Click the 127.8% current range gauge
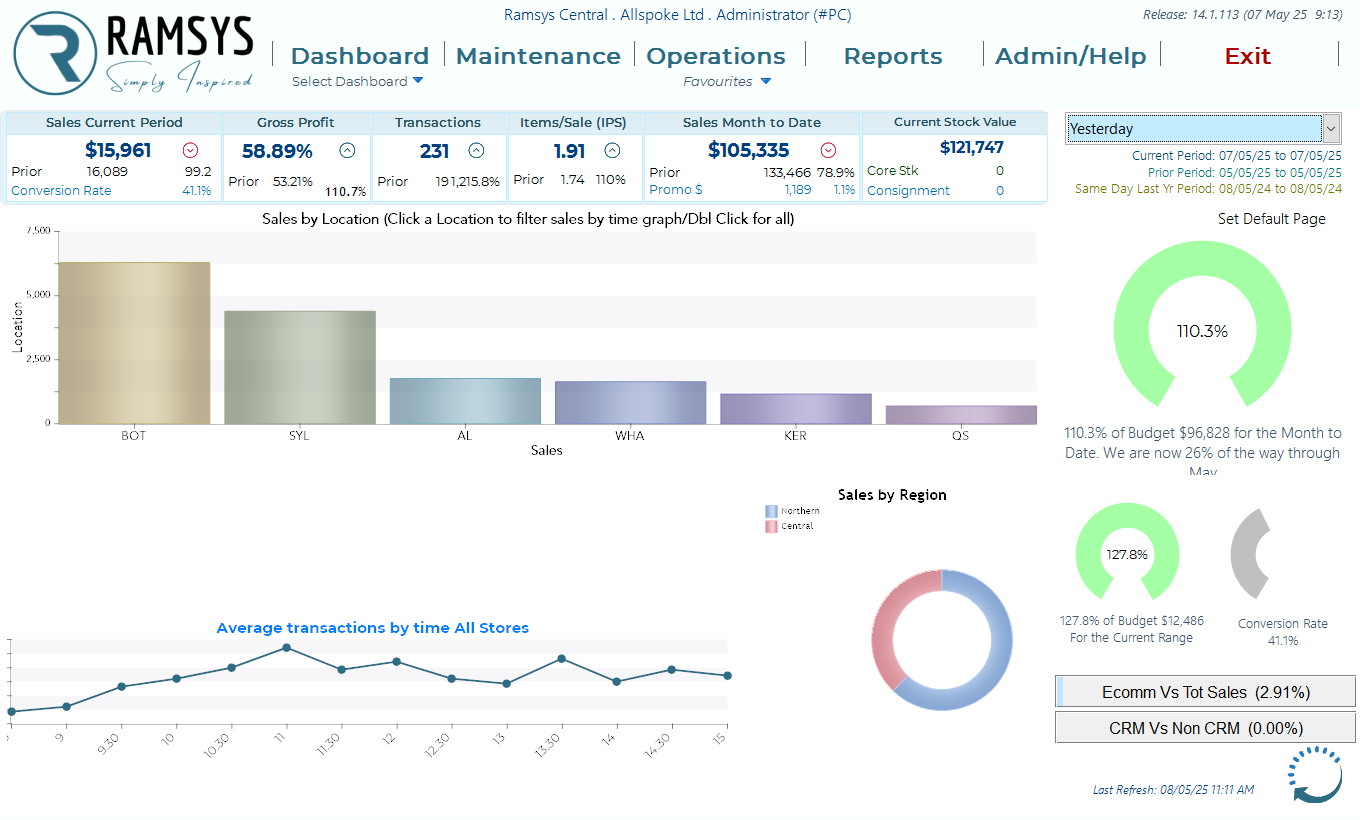Viewport: 1360px width, 820px height. (1127, 551)
